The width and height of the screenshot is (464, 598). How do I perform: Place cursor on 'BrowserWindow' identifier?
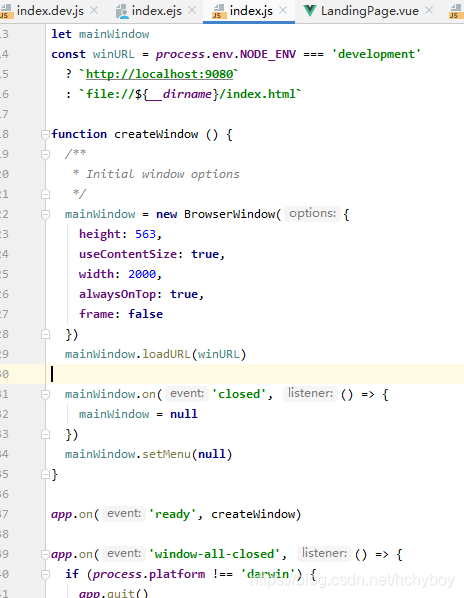tap(230, 214)
